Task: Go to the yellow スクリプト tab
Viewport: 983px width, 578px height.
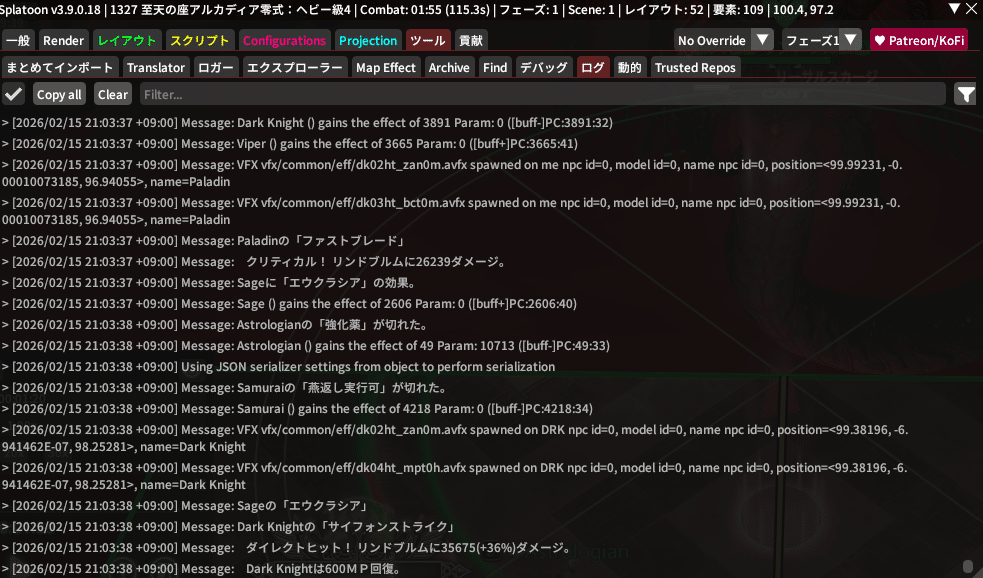Action: (x=200, y=41)
